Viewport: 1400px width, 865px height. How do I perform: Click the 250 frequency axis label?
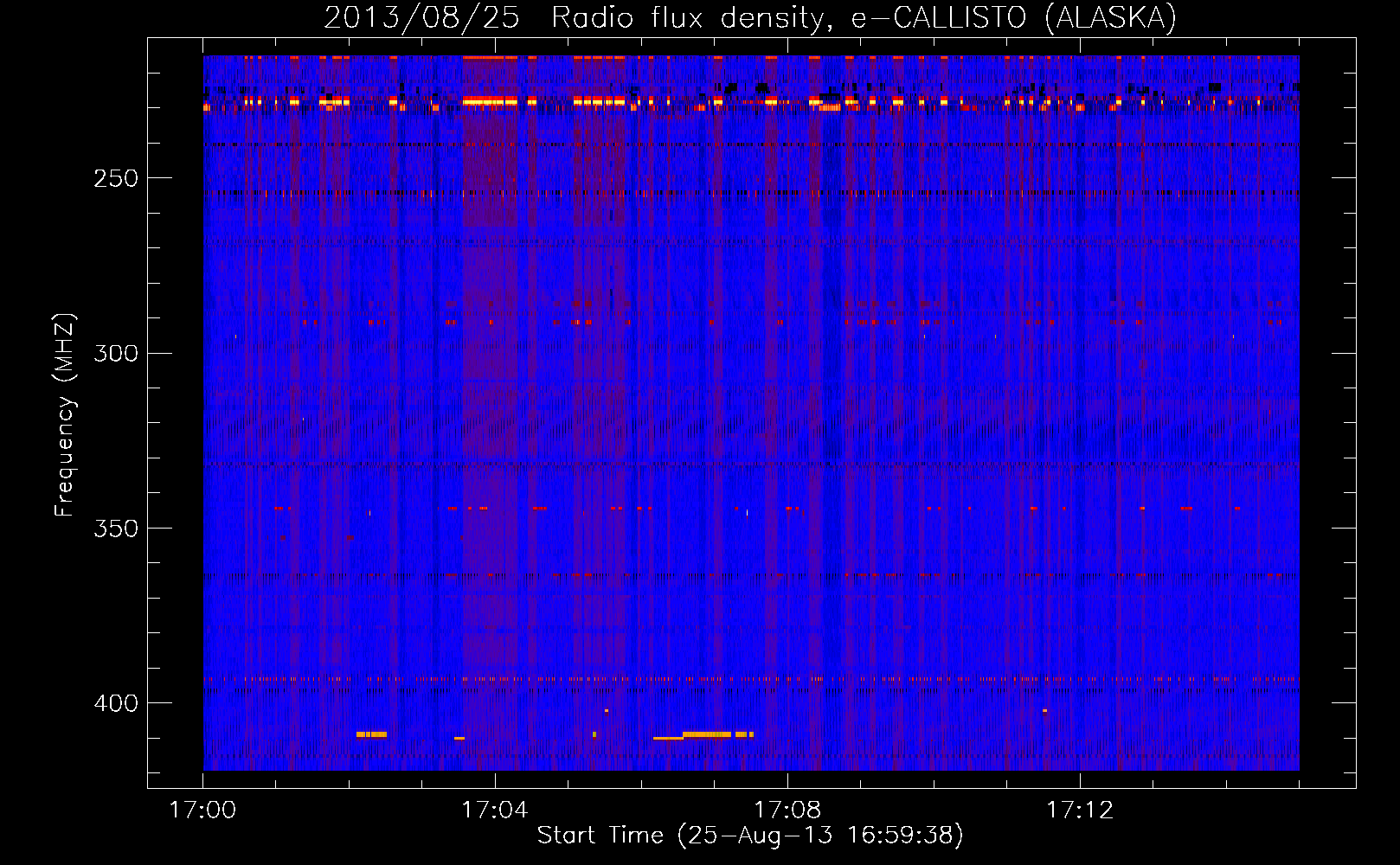pyautogui.click(x=115, y=179)
